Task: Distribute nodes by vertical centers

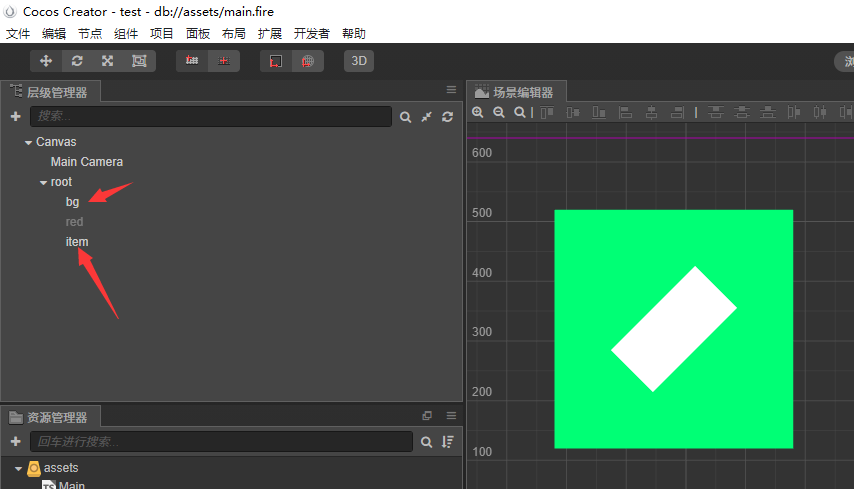Action: 741,112
